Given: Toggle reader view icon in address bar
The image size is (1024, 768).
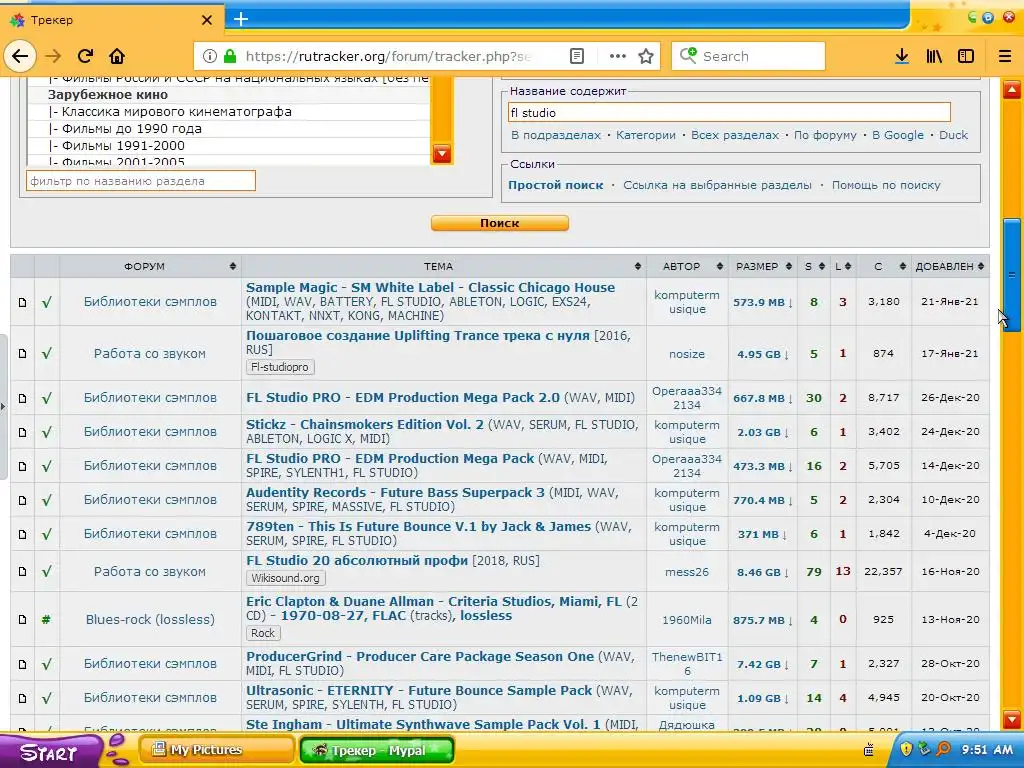Looking at the screenshot, I should 577,56.
